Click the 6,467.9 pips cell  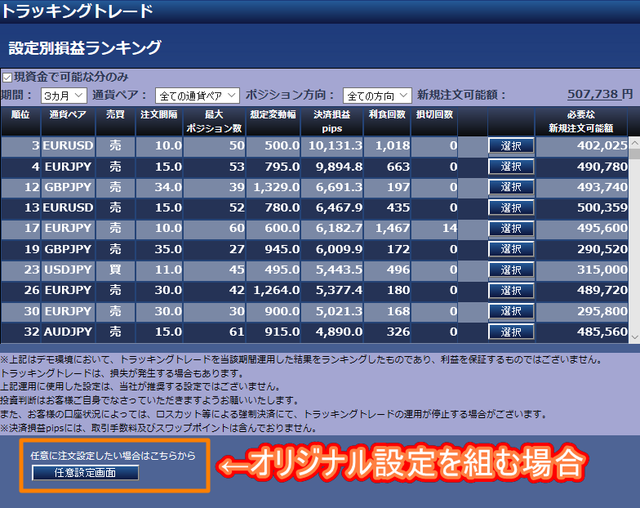(332, 208)
